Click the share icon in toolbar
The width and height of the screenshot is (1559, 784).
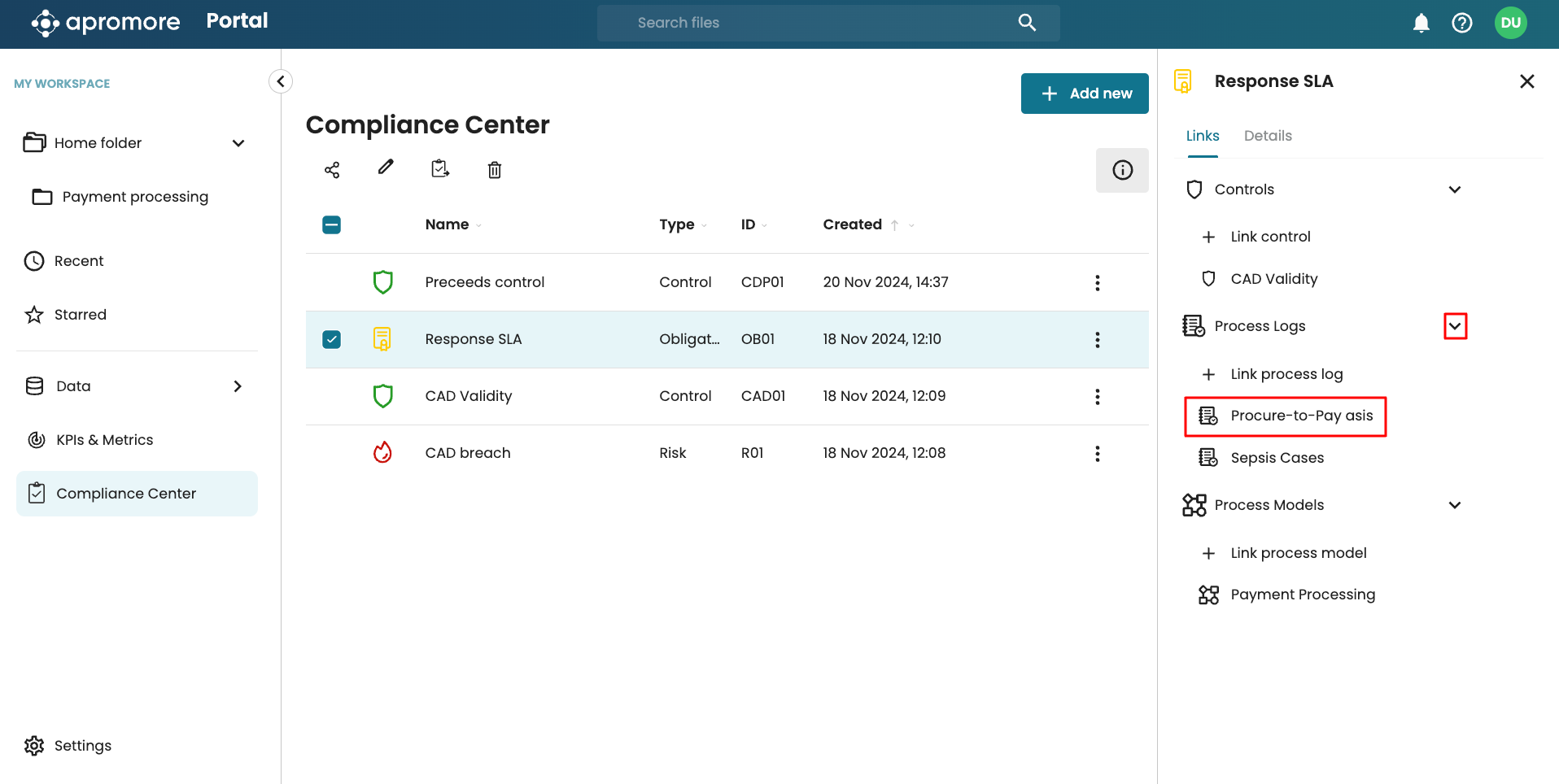(332, 170)
